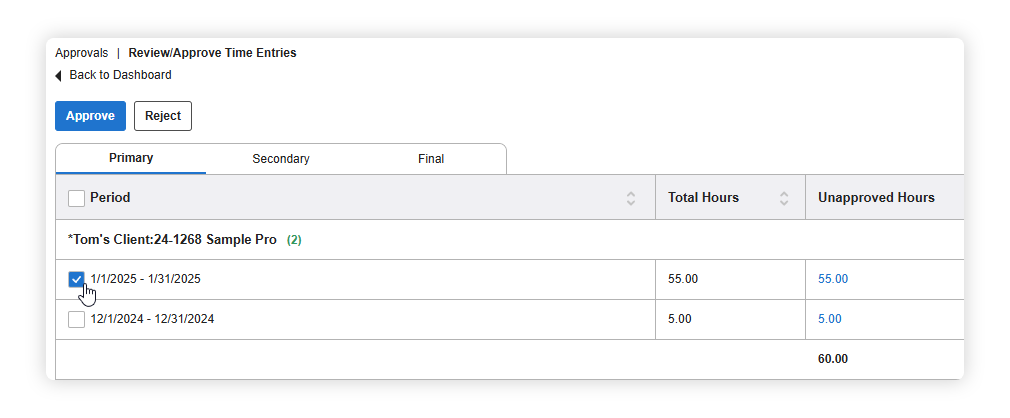This screenshot has height=418, width=1010.
Task: Click the Back to Dashboard arrow icon
Action: [58, 76]
